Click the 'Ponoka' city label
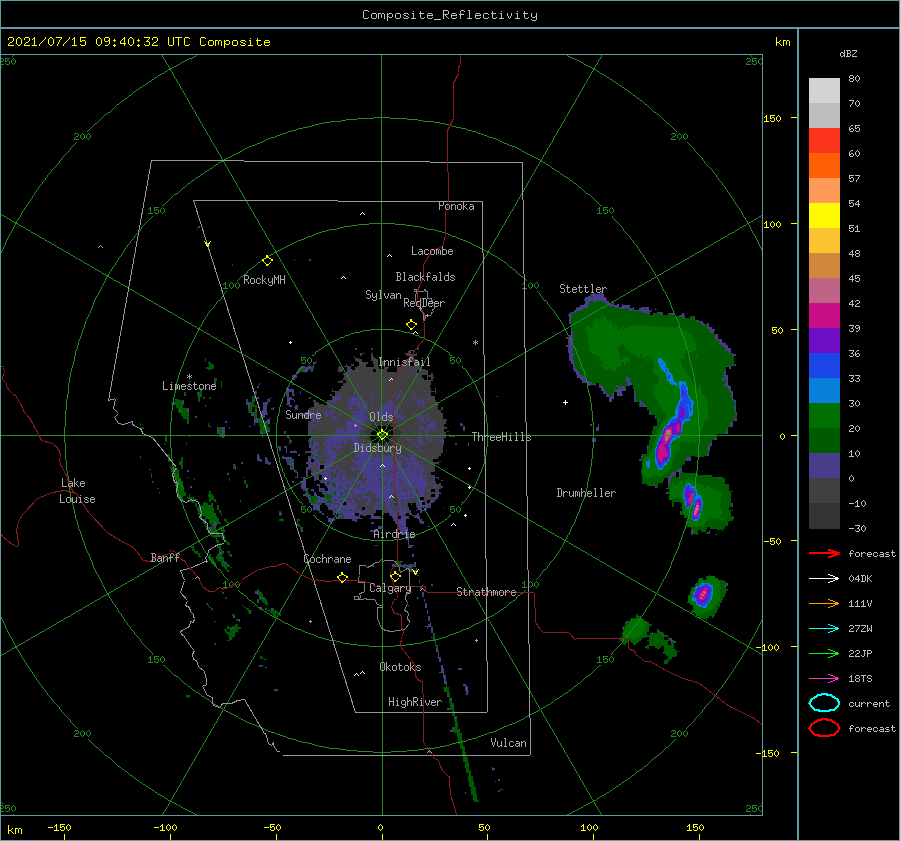 pyautogui.click(x=456, y=206)
